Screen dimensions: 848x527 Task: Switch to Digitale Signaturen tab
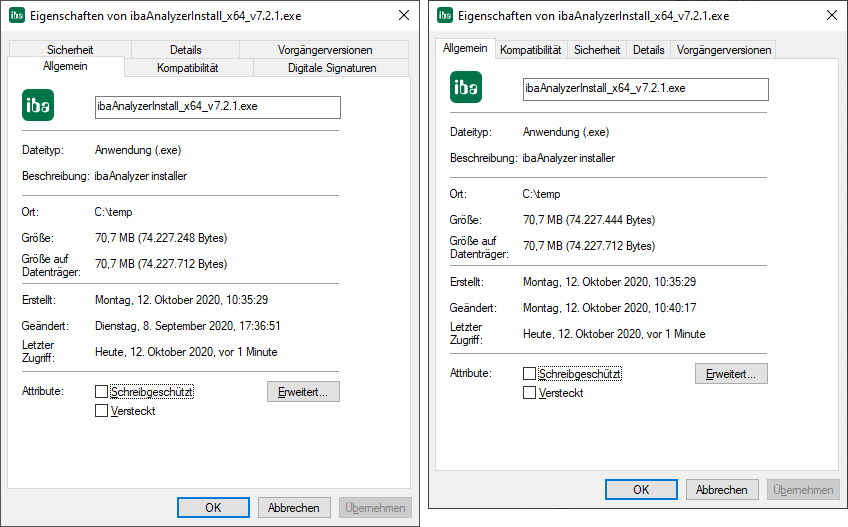[x=332, y=68]
